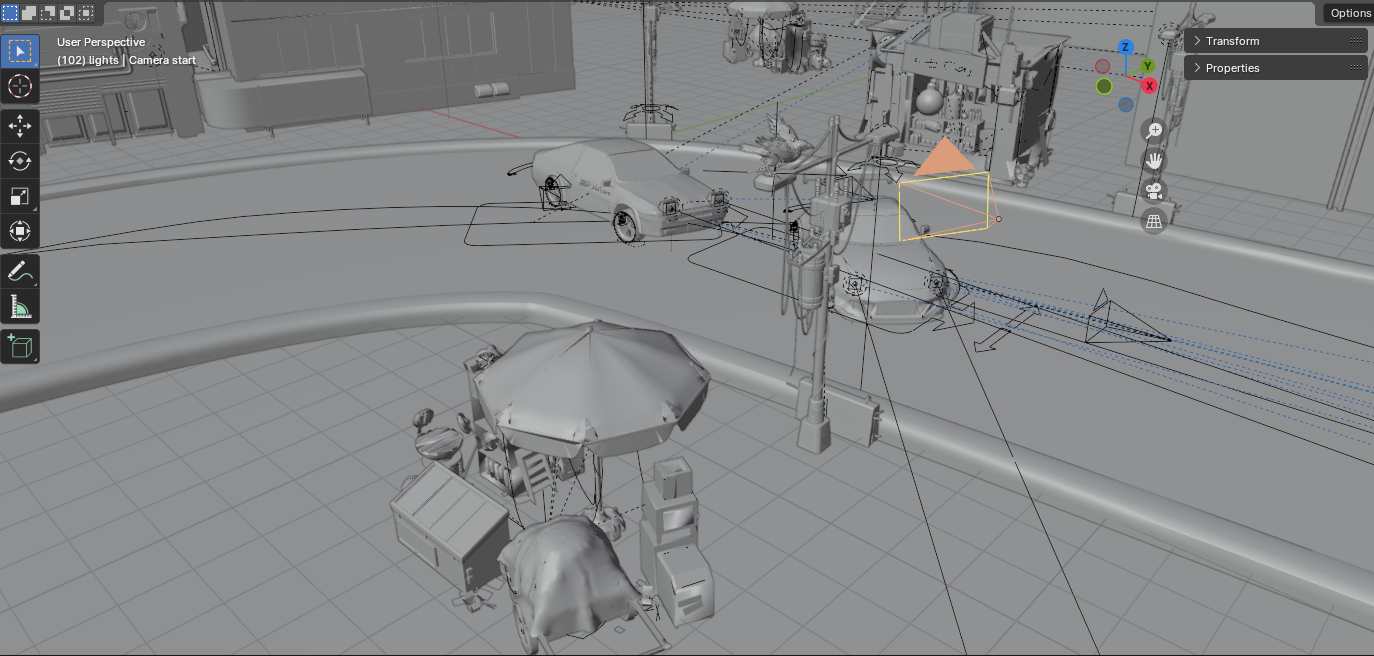Activate the 3D Cursor tool

[20, 86]
